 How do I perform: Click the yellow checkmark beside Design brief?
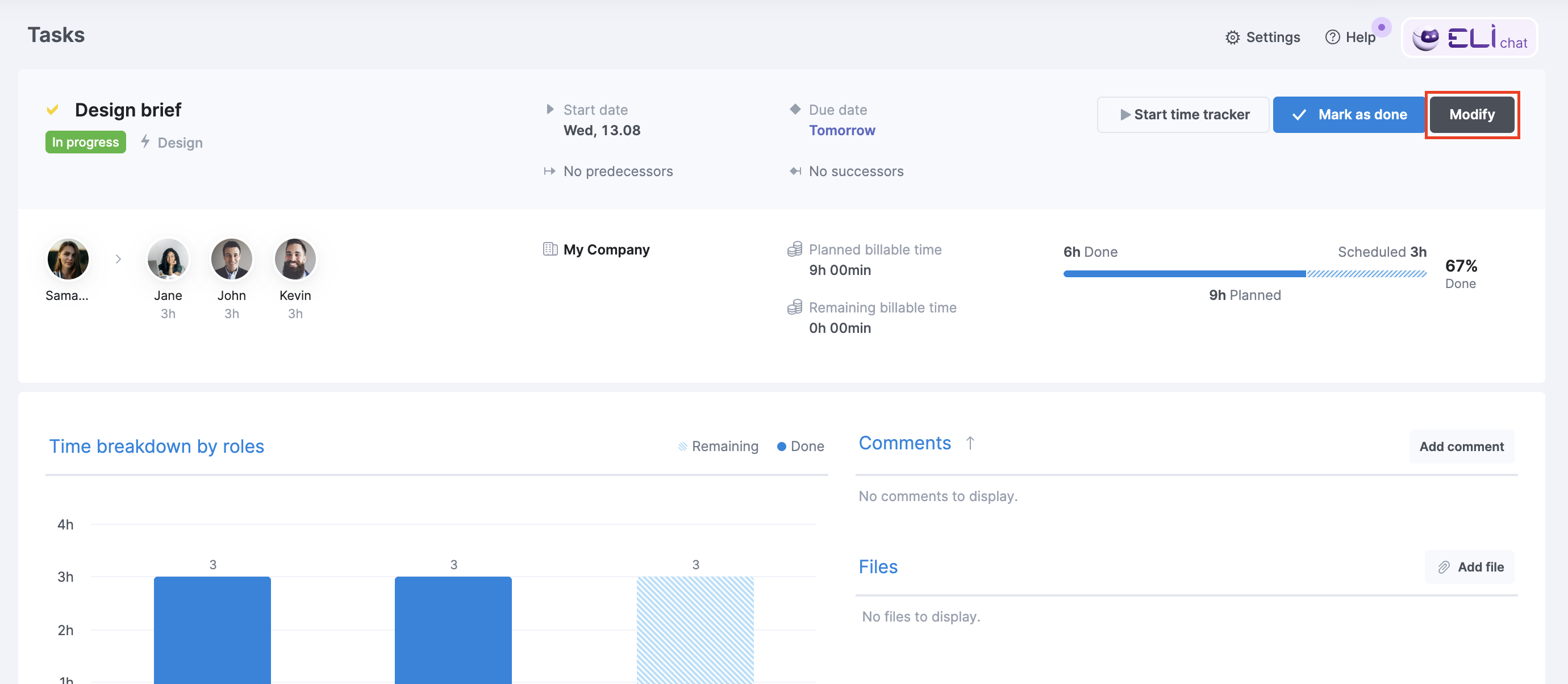pos(53,110)
